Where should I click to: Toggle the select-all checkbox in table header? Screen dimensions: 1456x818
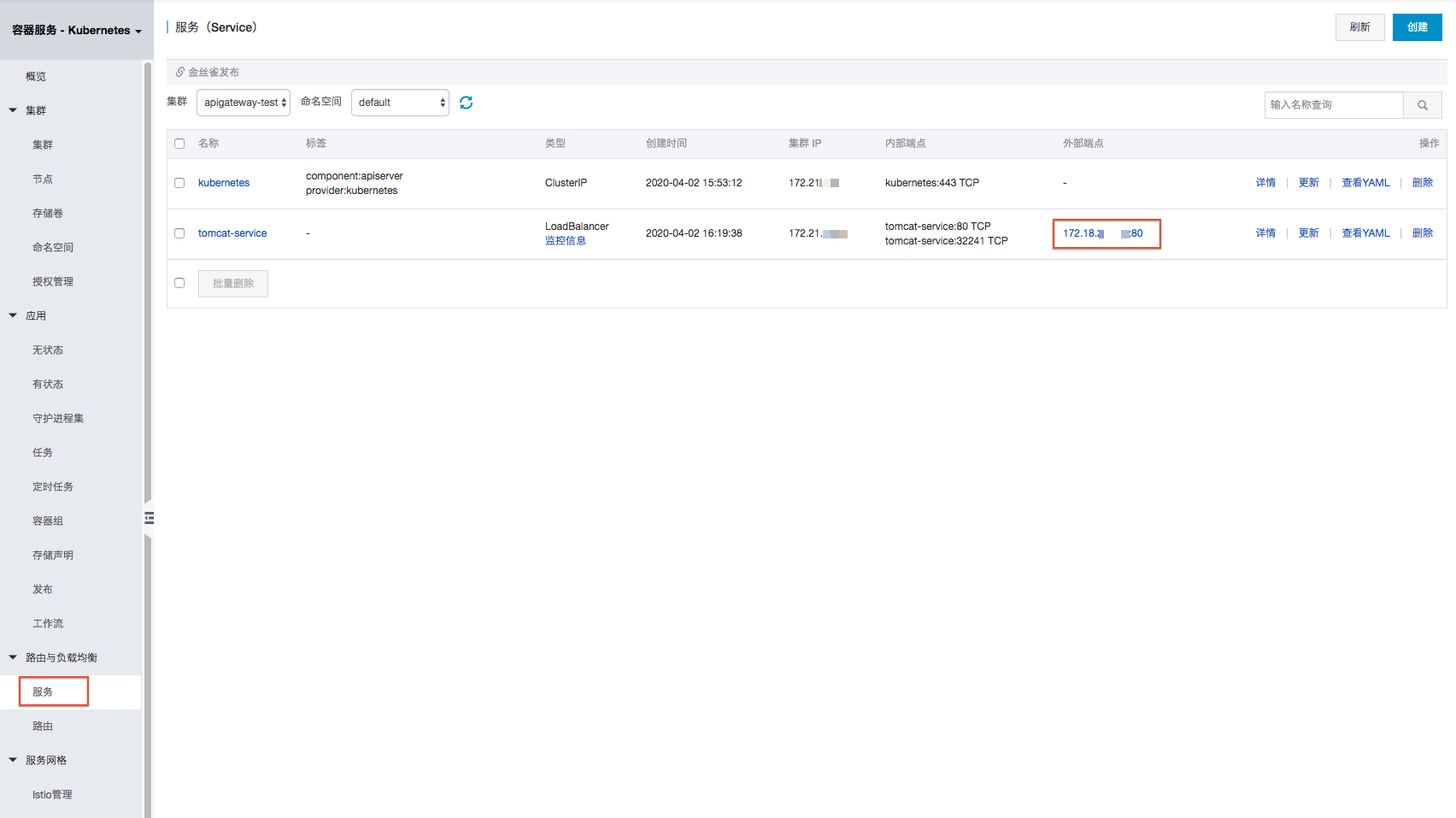(179, 144)
